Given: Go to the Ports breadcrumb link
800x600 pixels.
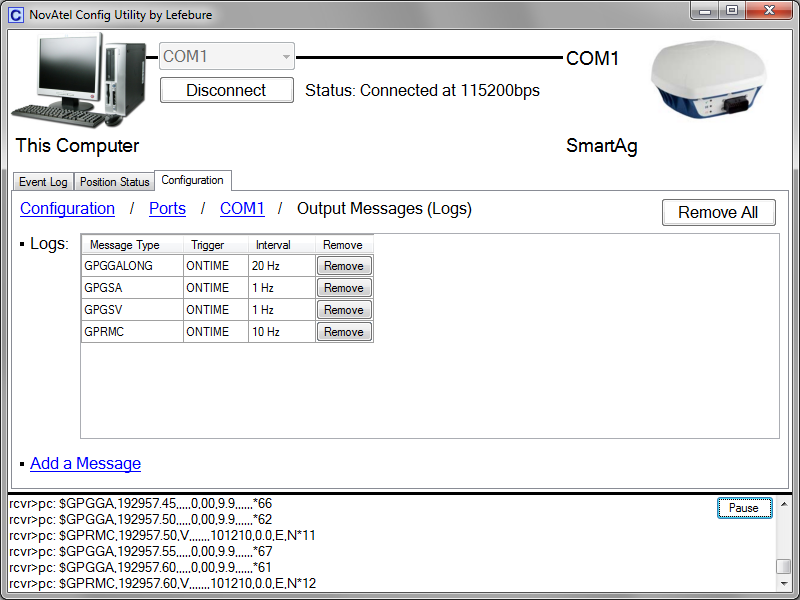Looking at the screenshot, I should click(167, 209).
